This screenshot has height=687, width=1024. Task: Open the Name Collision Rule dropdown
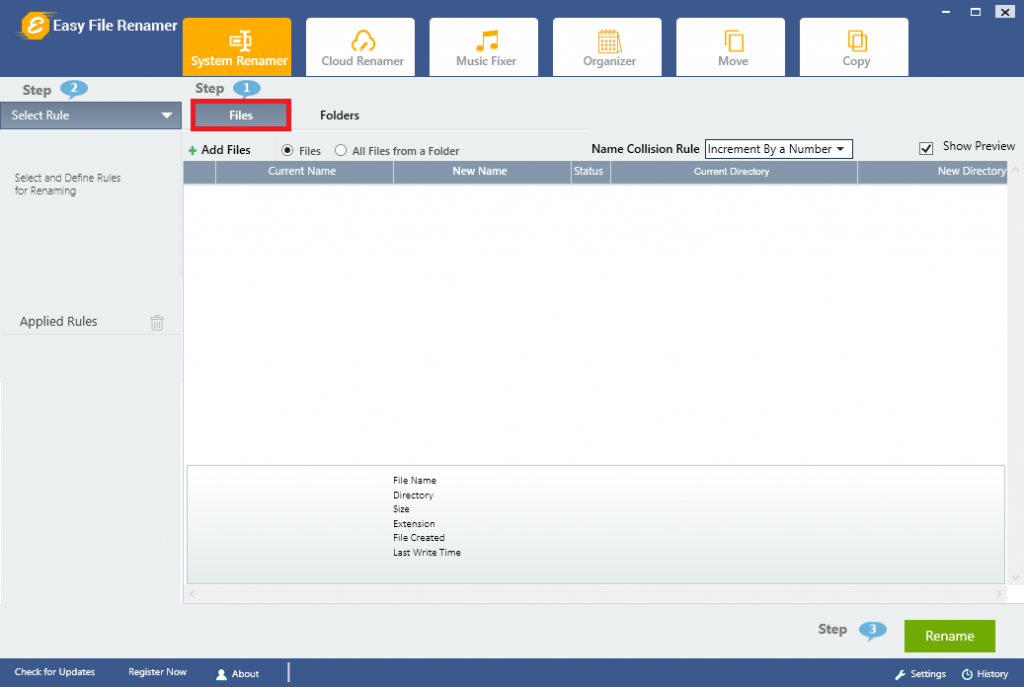pos(778,148)
